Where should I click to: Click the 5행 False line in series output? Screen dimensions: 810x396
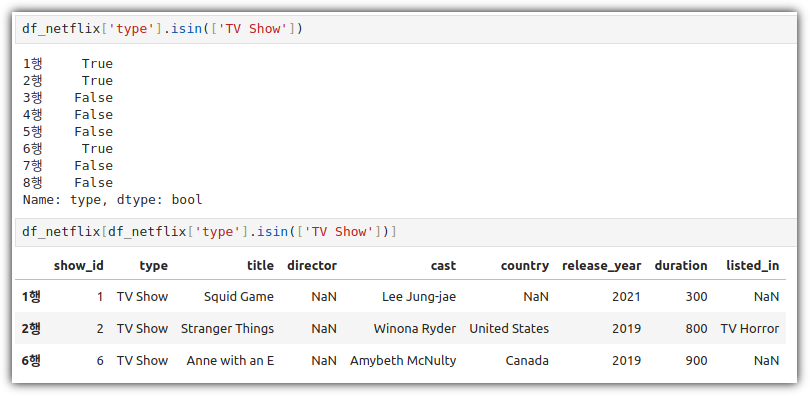(x=68, y=132)
